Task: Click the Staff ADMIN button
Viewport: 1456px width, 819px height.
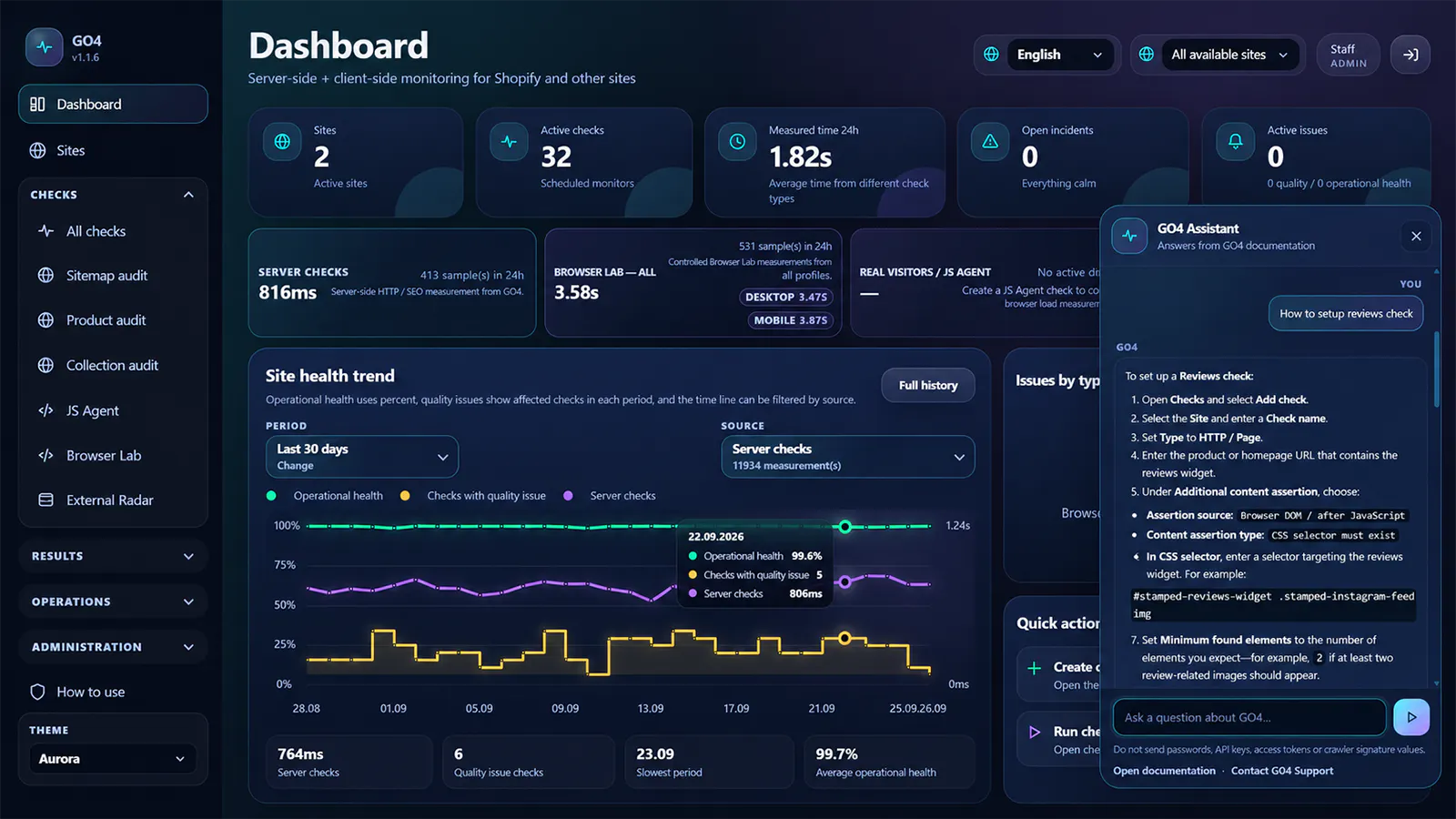Action: [1349, 55]
